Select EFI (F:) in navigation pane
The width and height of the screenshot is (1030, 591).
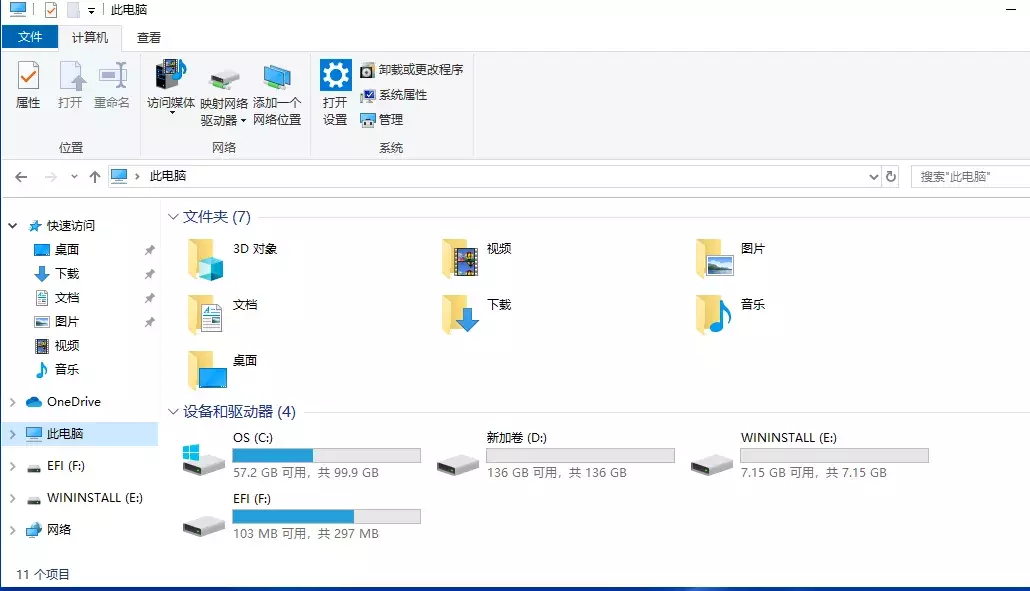tap(56, 466)
